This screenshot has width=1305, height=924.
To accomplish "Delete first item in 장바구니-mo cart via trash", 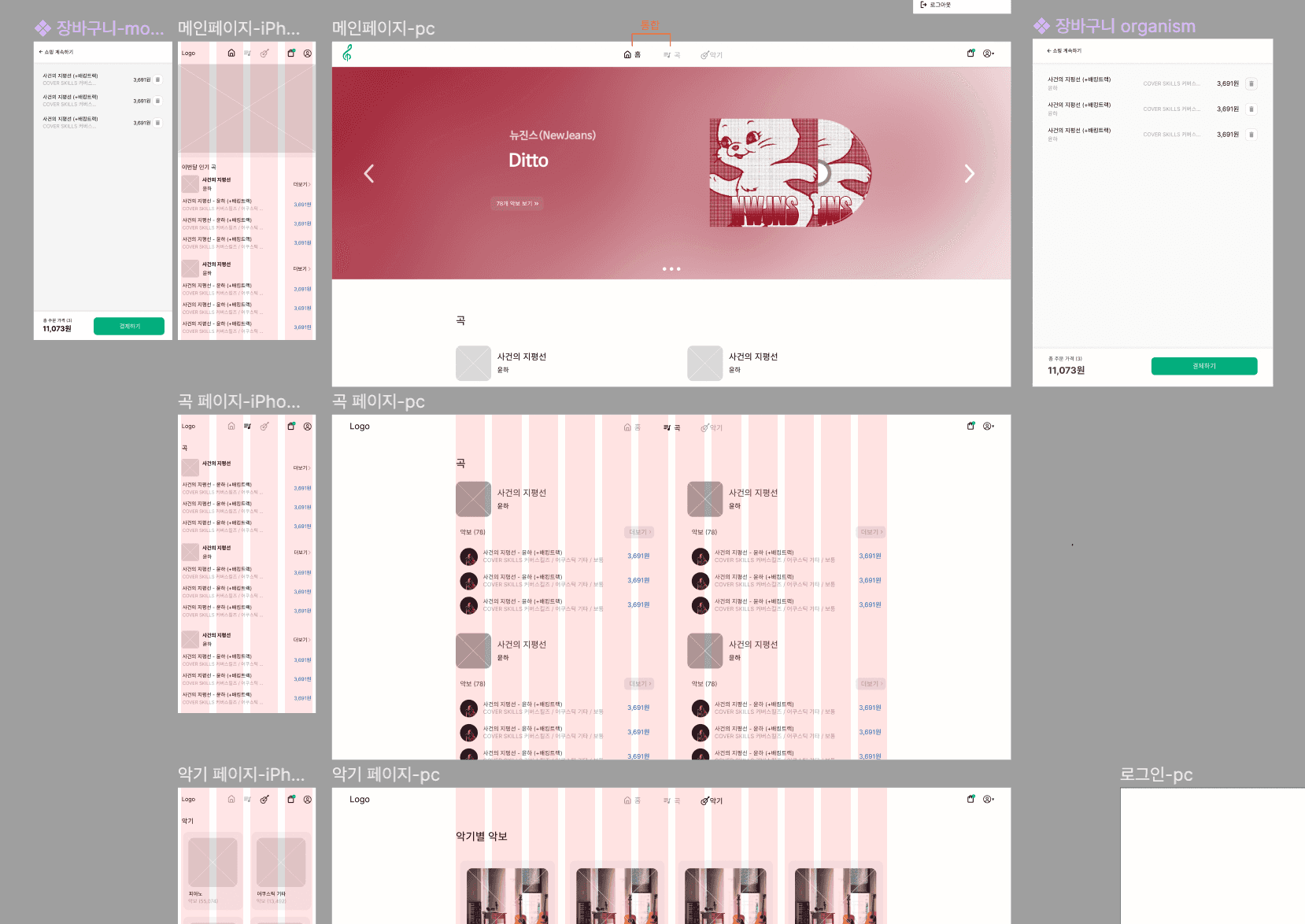I will click(x=158, y=79).
